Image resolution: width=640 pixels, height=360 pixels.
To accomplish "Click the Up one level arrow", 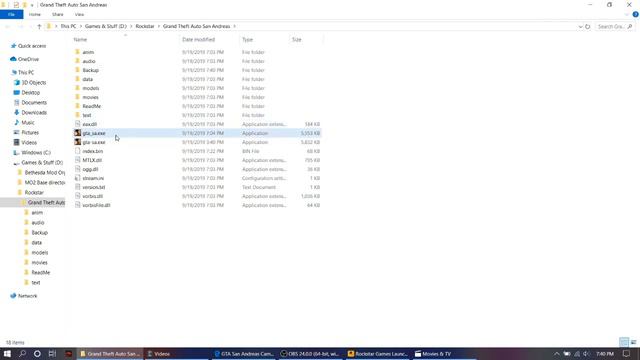I will [39, 26].
